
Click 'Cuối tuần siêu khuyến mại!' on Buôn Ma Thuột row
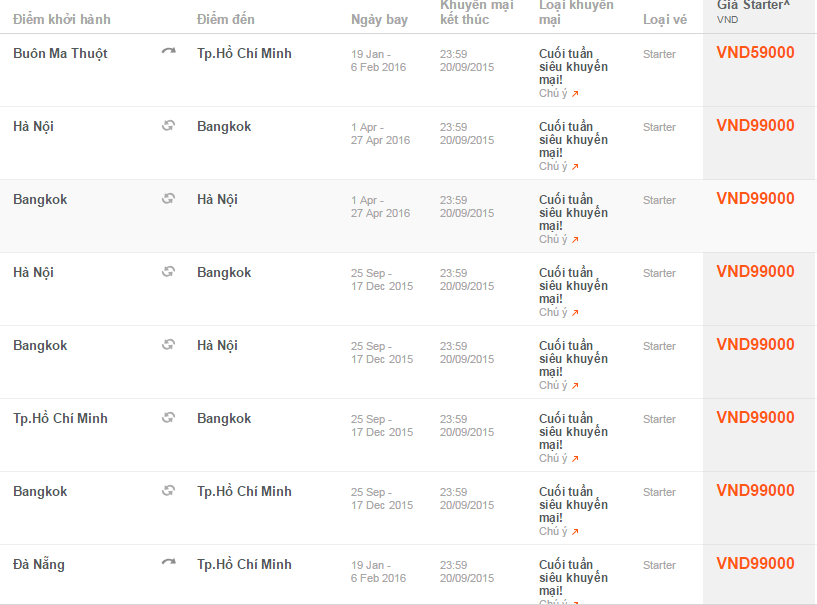[x=573, y=67]
